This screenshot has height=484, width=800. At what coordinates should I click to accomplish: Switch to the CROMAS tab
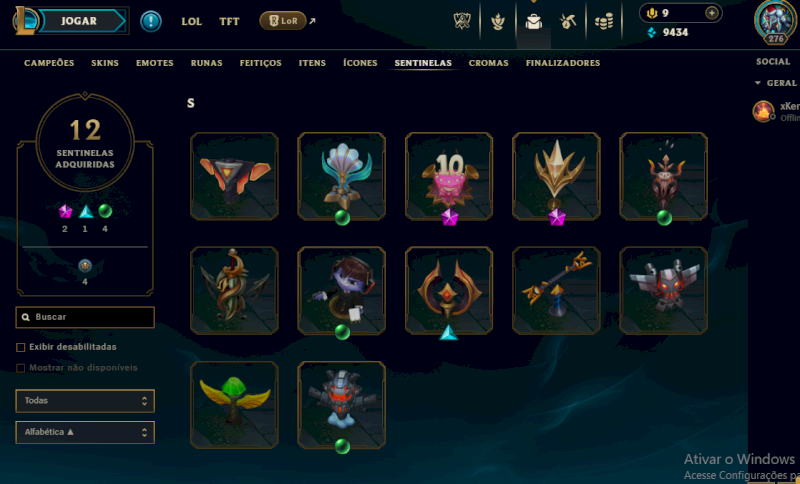488,63
